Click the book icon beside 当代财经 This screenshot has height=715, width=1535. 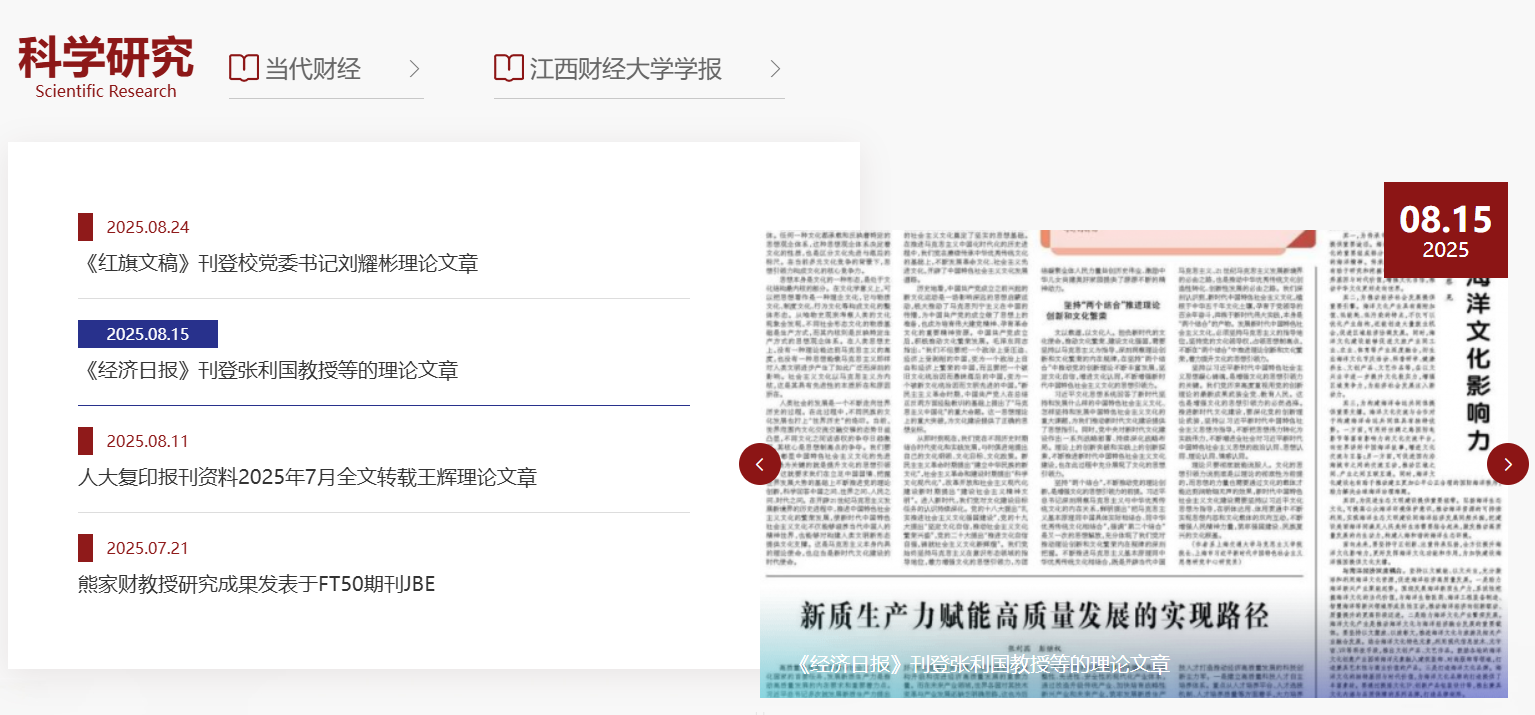coord(244,68)
